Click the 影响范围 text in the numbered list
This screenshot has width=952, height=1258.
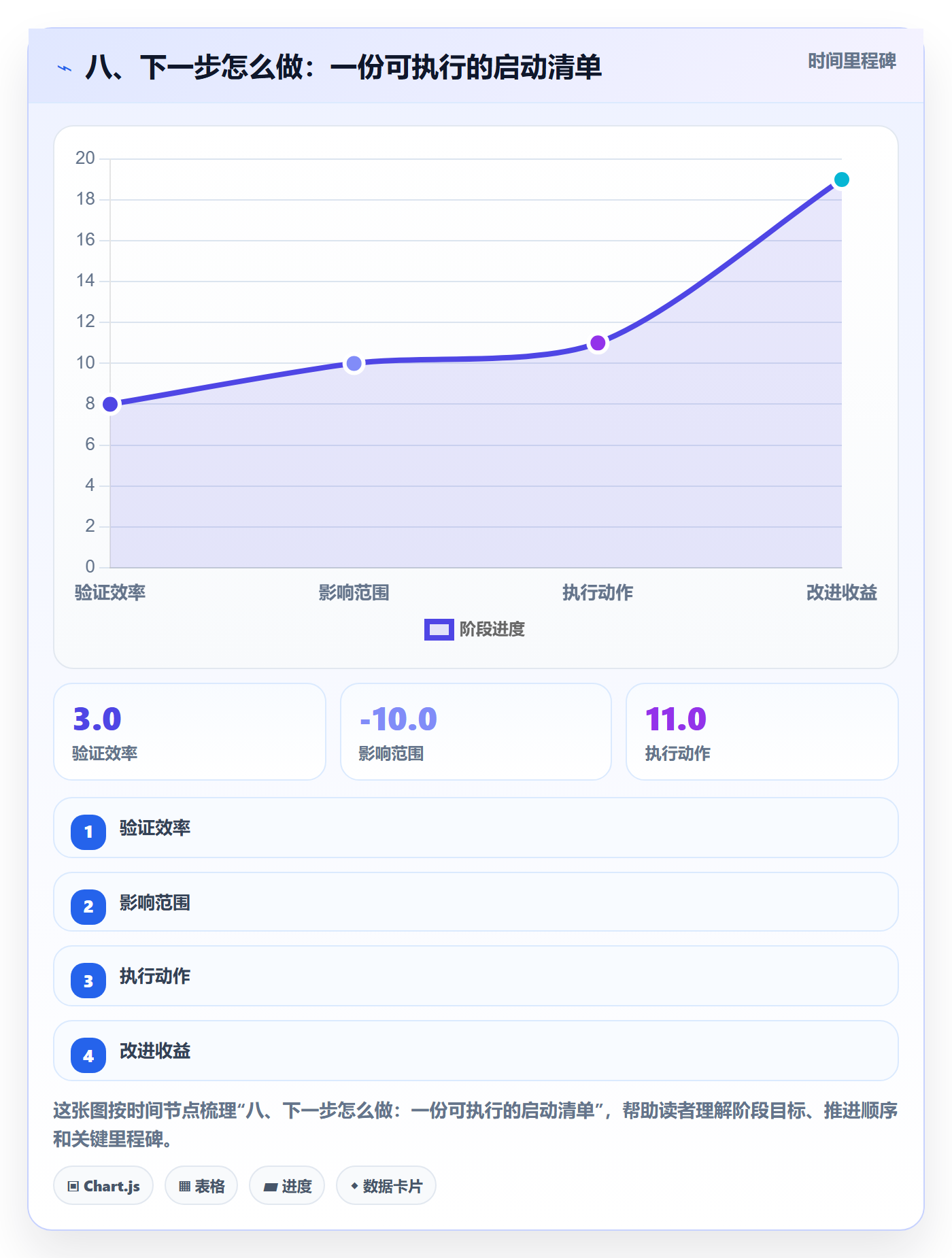tap(155, 903)
